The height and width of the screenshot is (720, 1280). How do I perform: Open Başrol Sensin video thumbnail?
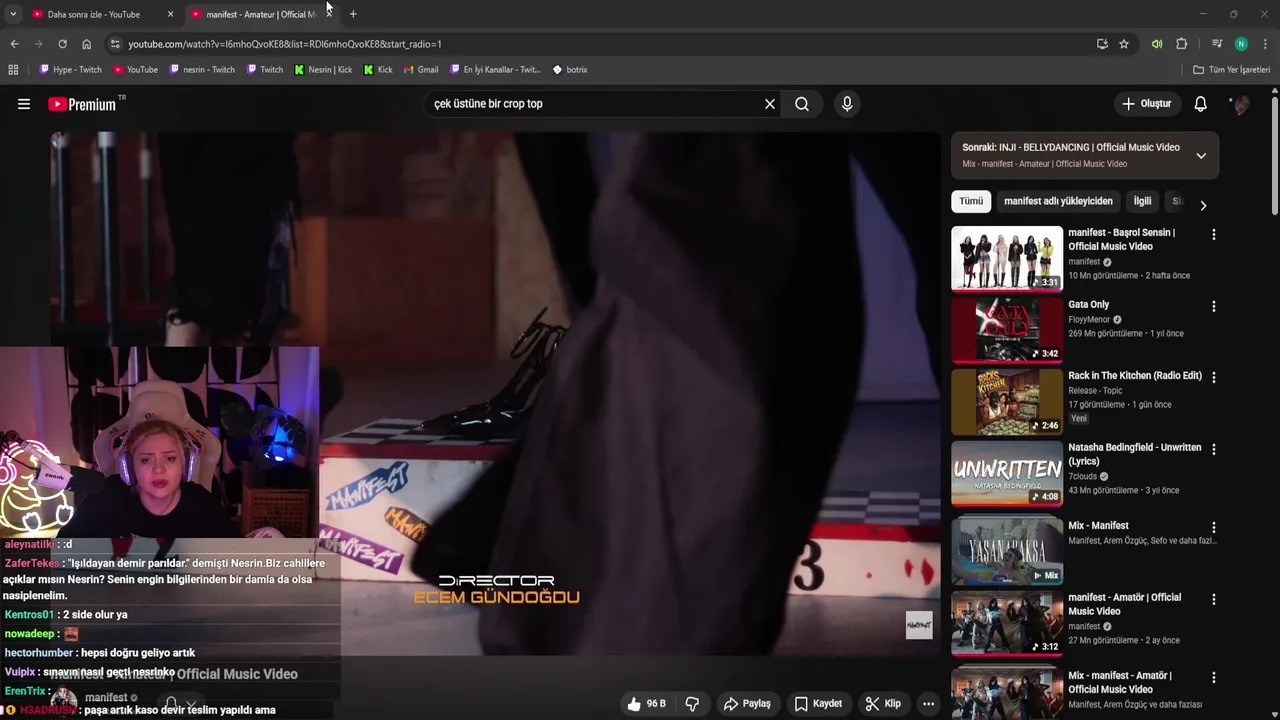[1007, 258]
